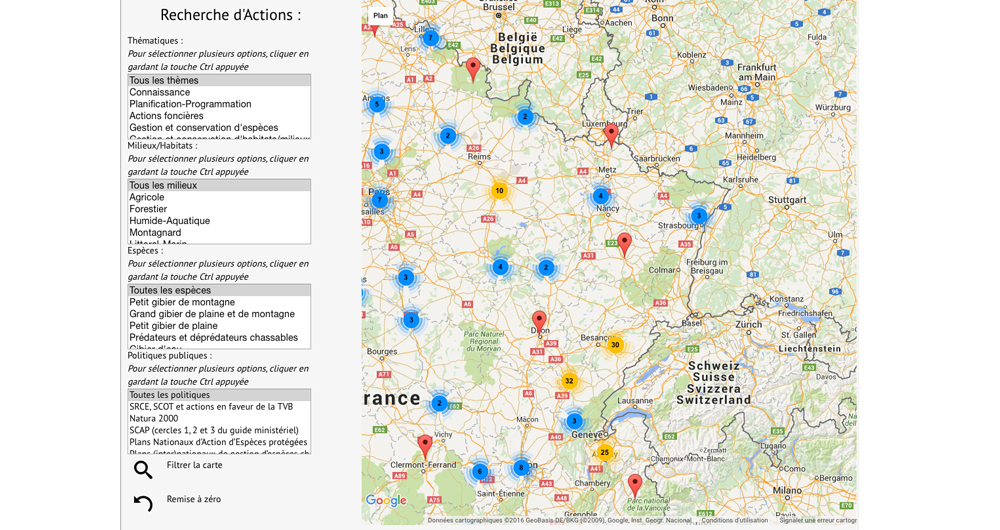The image size is (1000, 530).
Task: Open the blue 3 cluster near Geneva
Action: (x=574, y=420)
